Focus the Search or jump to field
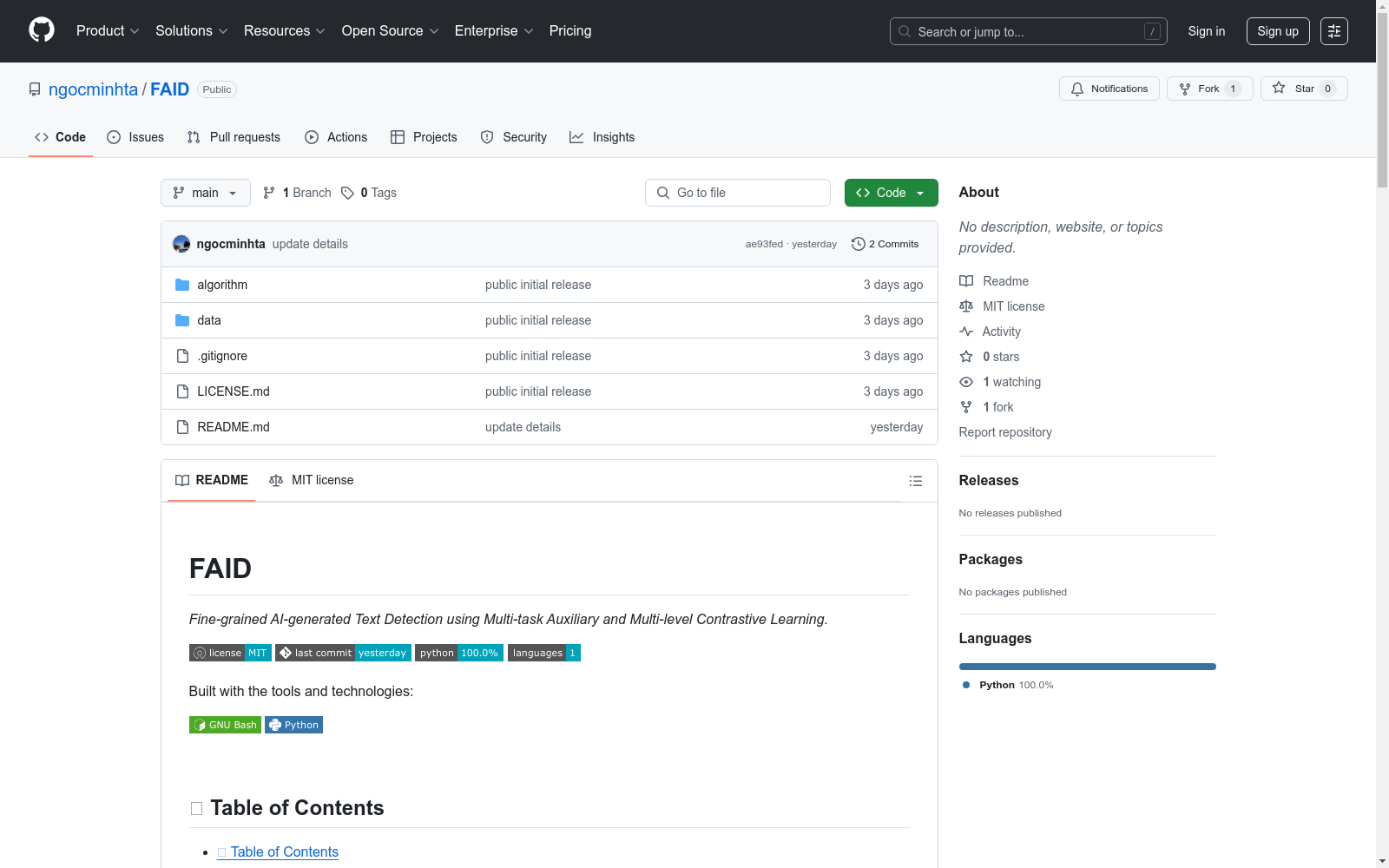The width and height of the screenshot is (1389, 868). tap(1029, 31)
